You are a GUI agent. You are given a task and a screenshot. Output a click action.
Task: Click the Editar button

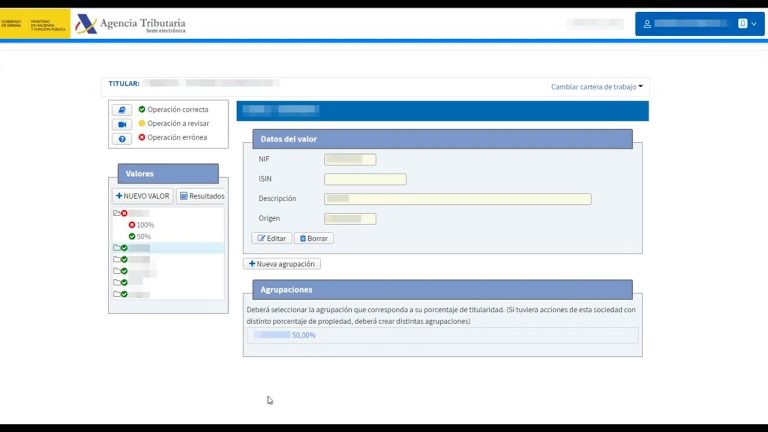point(271,239)
